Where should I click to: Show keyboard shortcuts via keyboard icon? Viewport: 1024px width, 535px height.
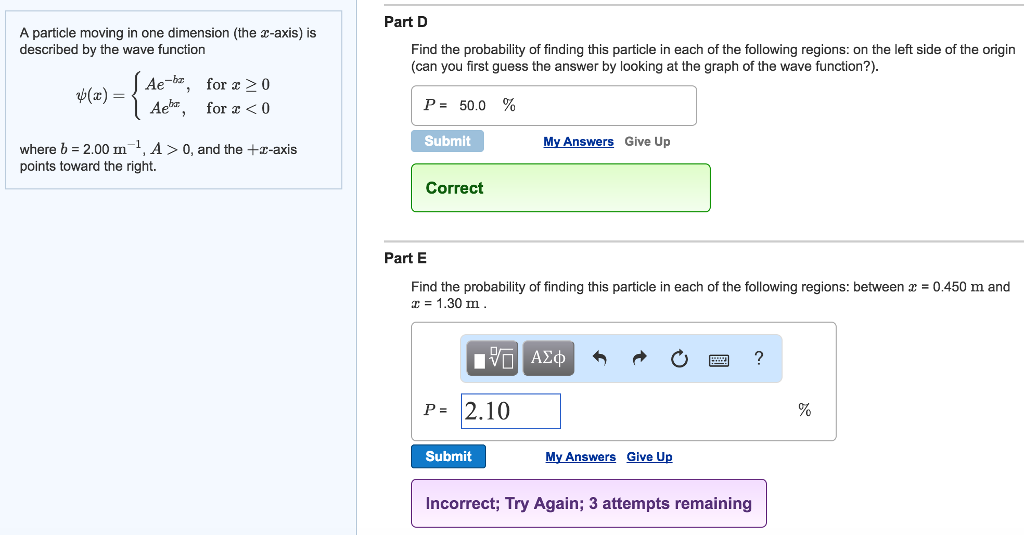pos(719,359)
